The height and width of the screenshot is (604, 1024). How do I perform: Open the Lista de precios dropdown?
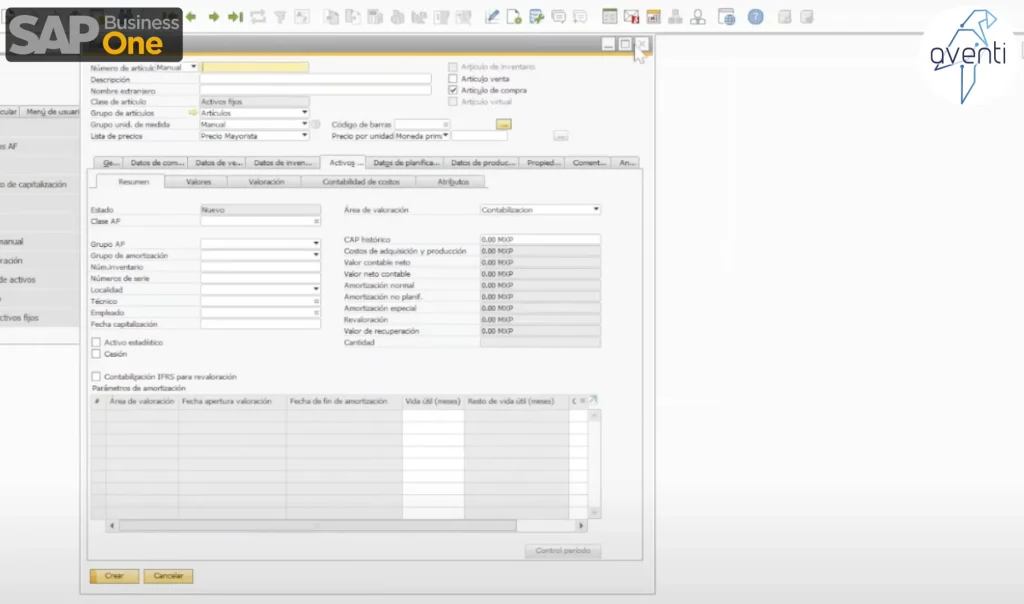(x=304, y=136)
